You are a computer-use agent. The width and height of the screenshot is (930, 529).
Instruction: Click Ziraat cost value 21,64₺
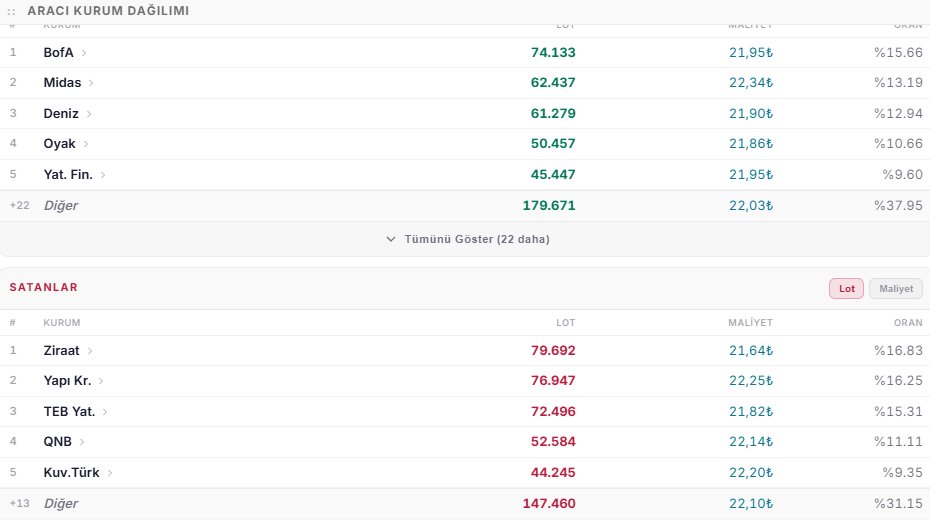(751, 350)
